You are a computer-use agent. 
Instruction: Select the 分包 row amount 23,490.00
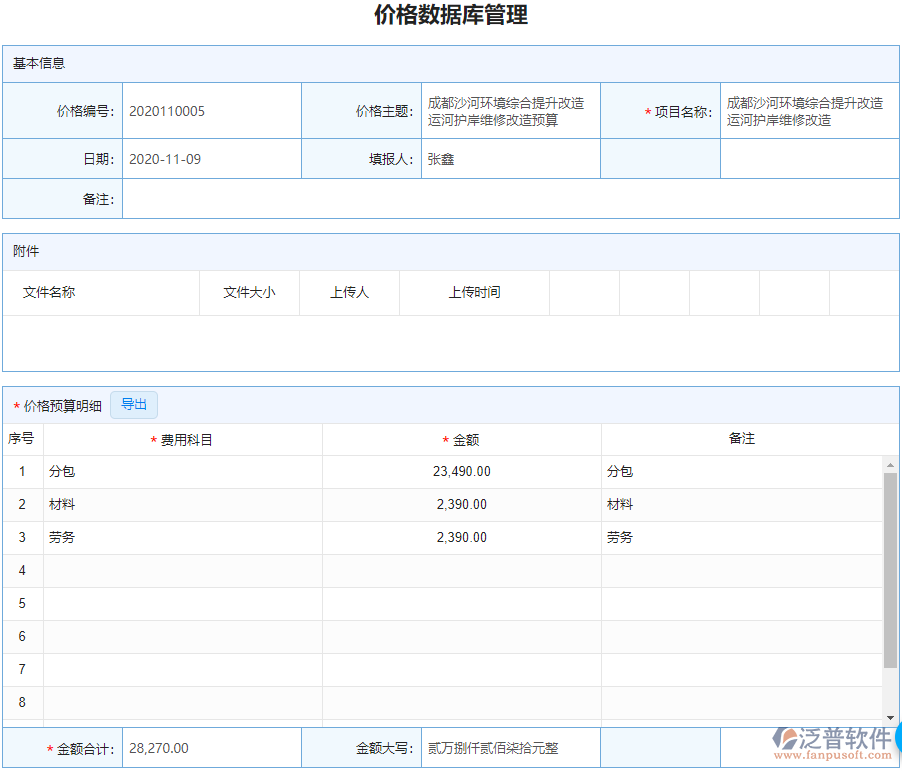[461, 471]
